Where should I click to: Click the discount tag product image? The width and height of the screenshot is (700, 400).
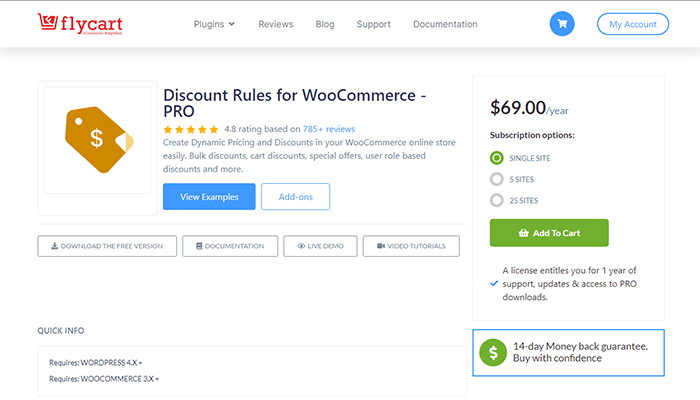click(99, 139)
